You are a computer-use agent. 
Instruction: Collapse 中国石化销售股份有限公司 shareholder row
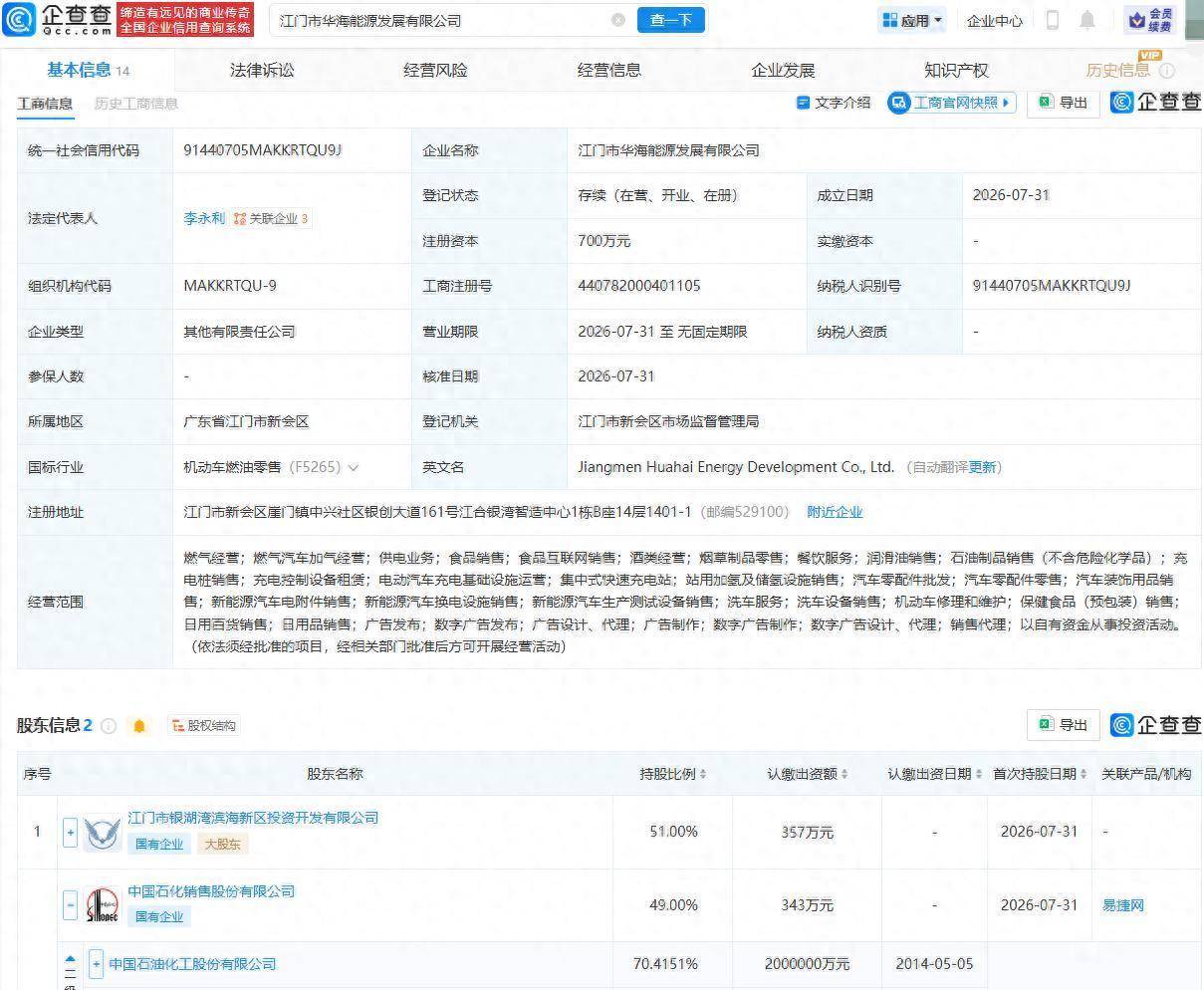(70, 905)
